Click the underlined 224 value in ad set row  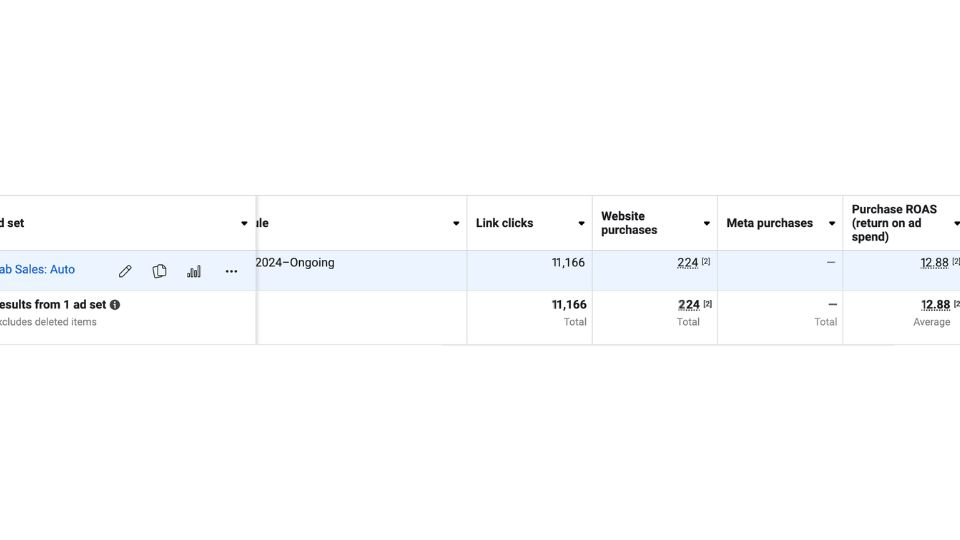[x=687, y=263]
